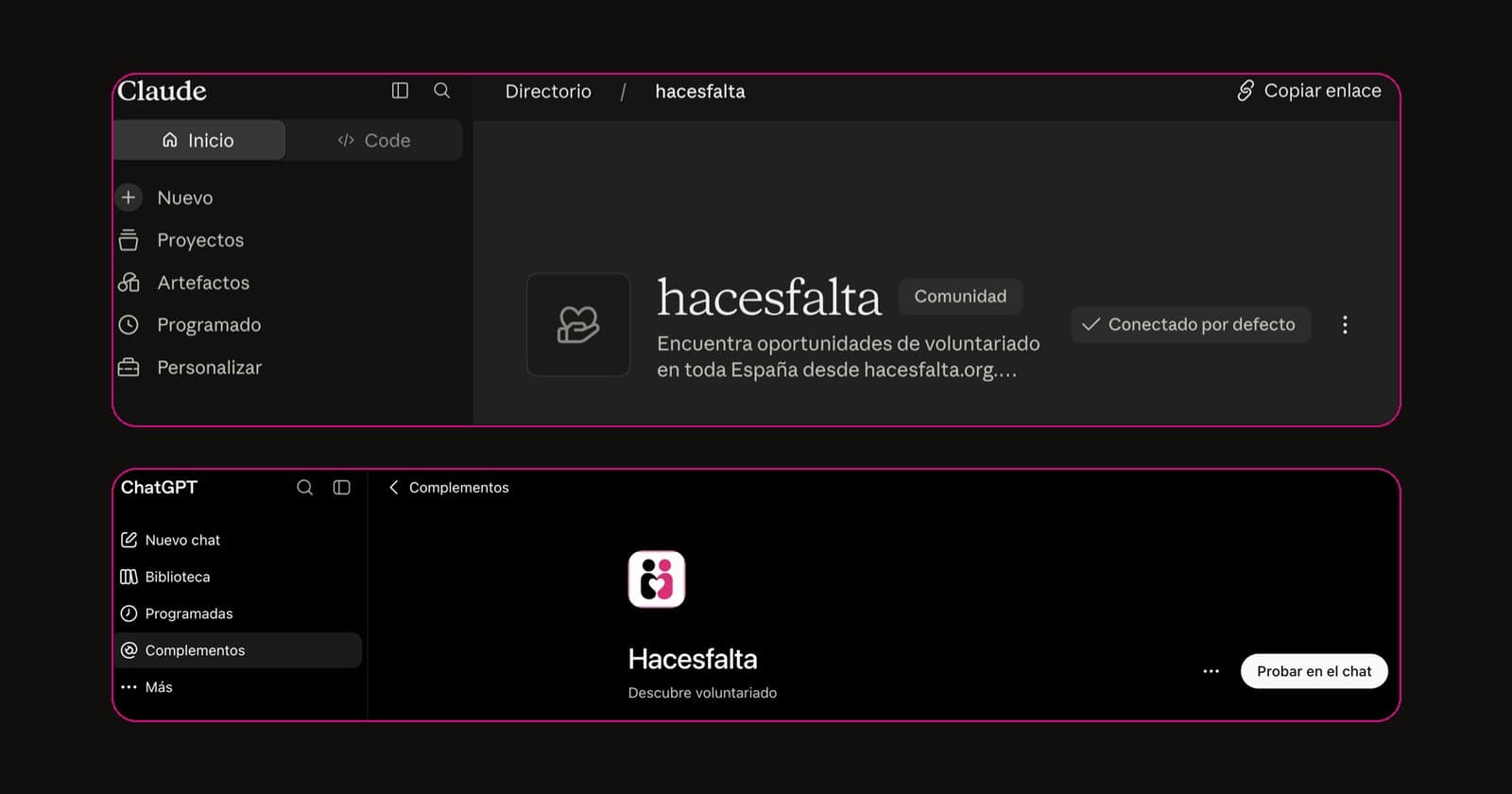Image resolution: width=1512 pixels, height=794 pixels.
Task: Click the Hacesfalta pink app icon
Action: pos(657,579)
